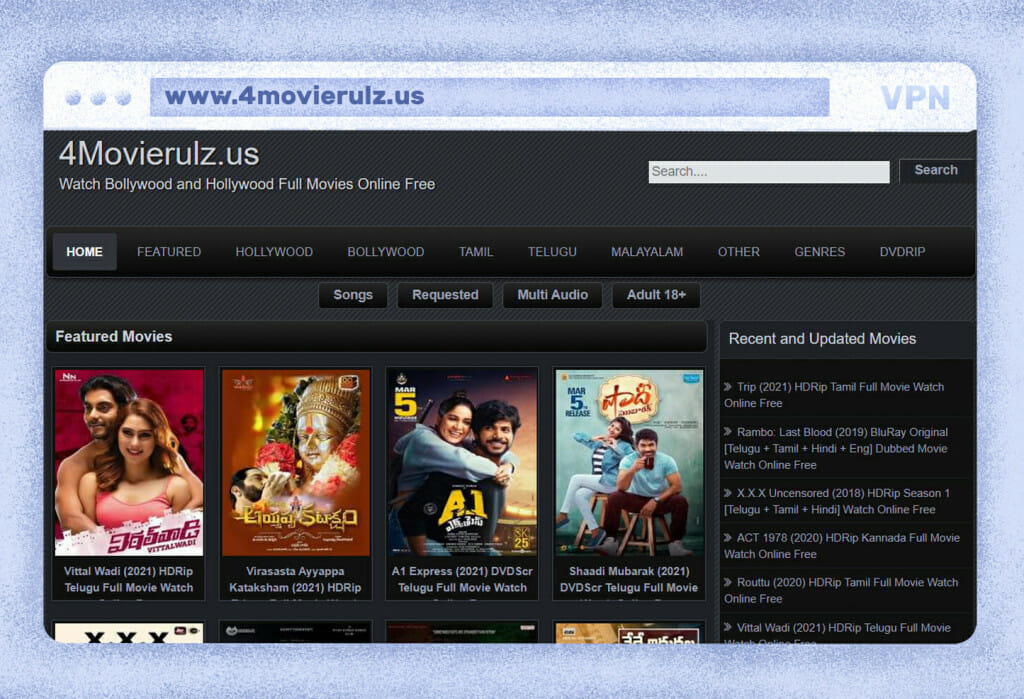Image resolution: width=1024 pixels, height=699 pixels.
Task: Click the Adult 18+ button
Action: click(x=656, y=295)
